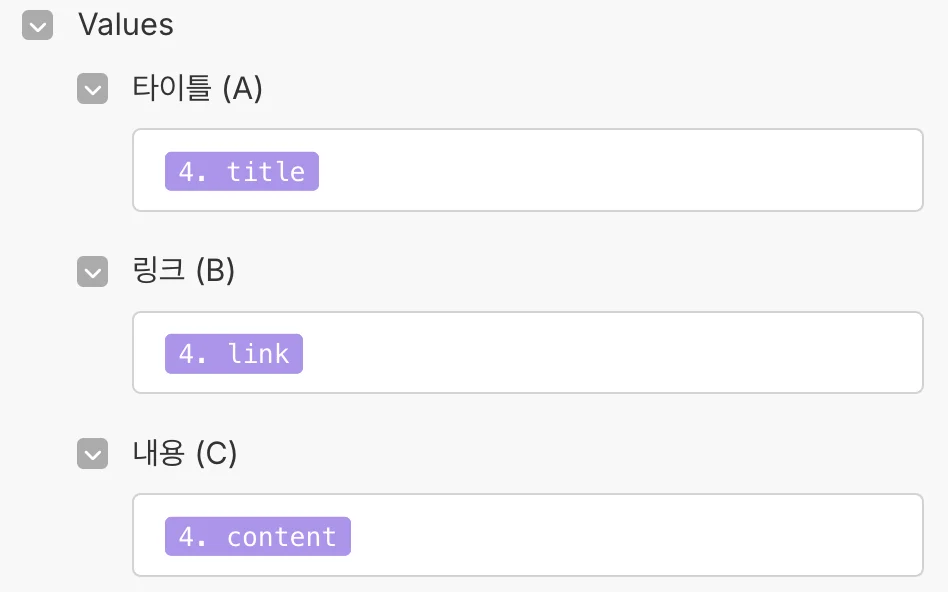Image resolution: width=948 pixels, height=592 pixels.
Task: Collapse the Values section chevron
Action: point(37,26)
